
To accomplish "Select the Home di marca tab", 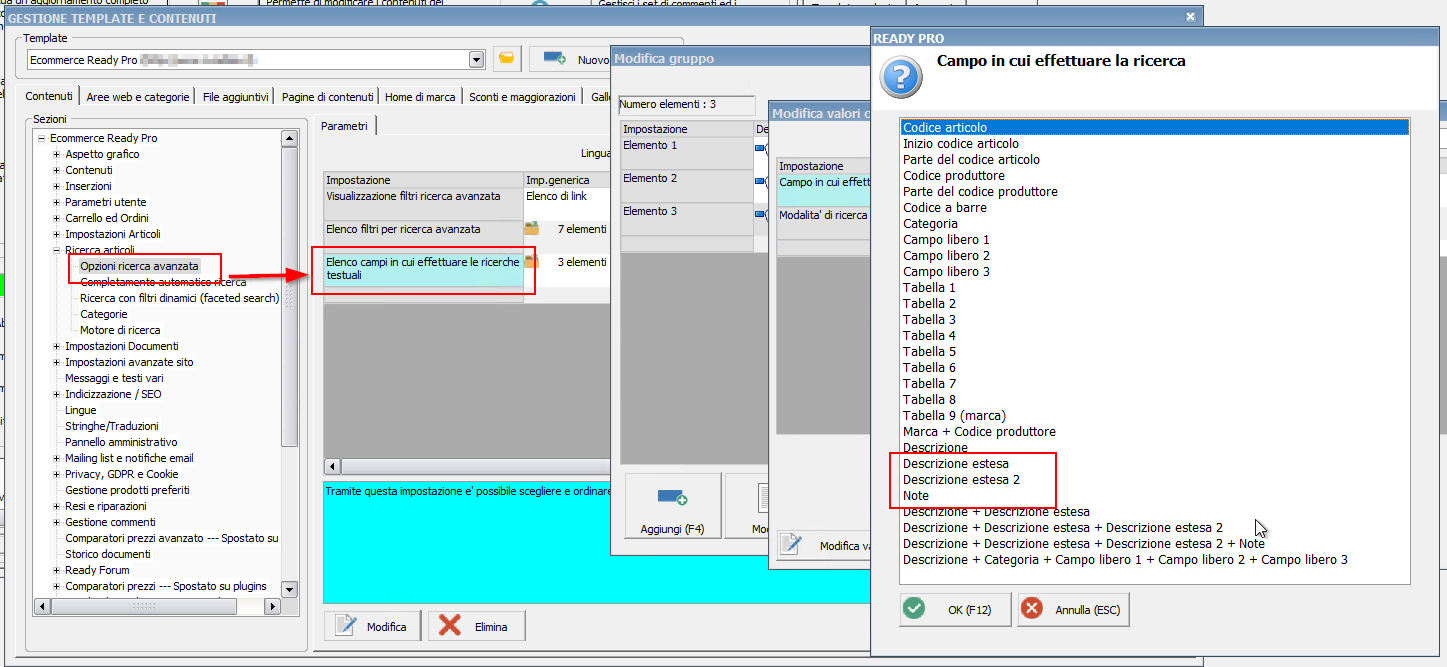I will 420,97.
